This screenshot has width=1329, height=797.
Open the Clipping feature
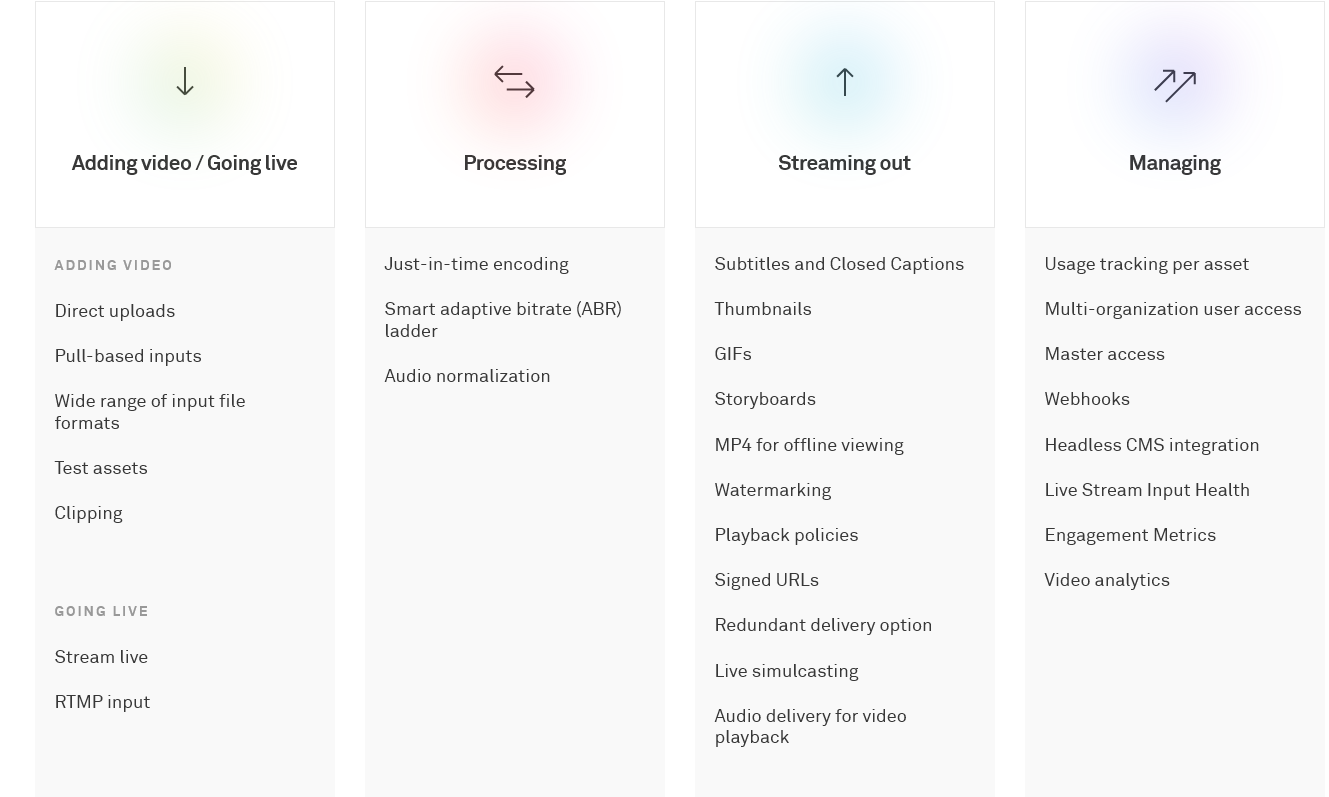[88, 513]
